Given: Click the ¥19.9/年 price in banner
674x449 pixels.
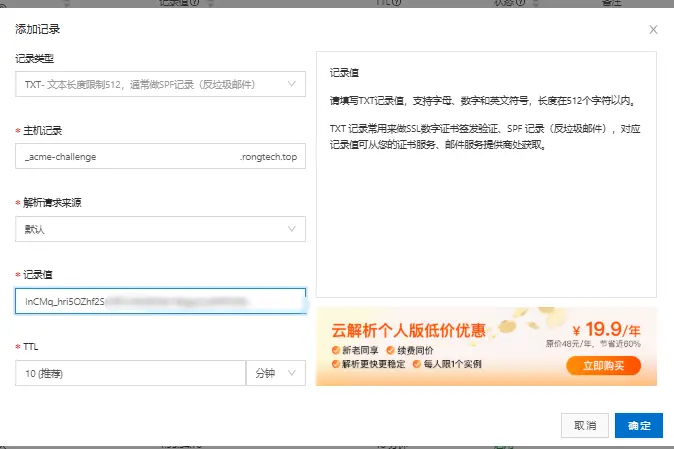Looking at the screenshot, I should pos(606,328).
